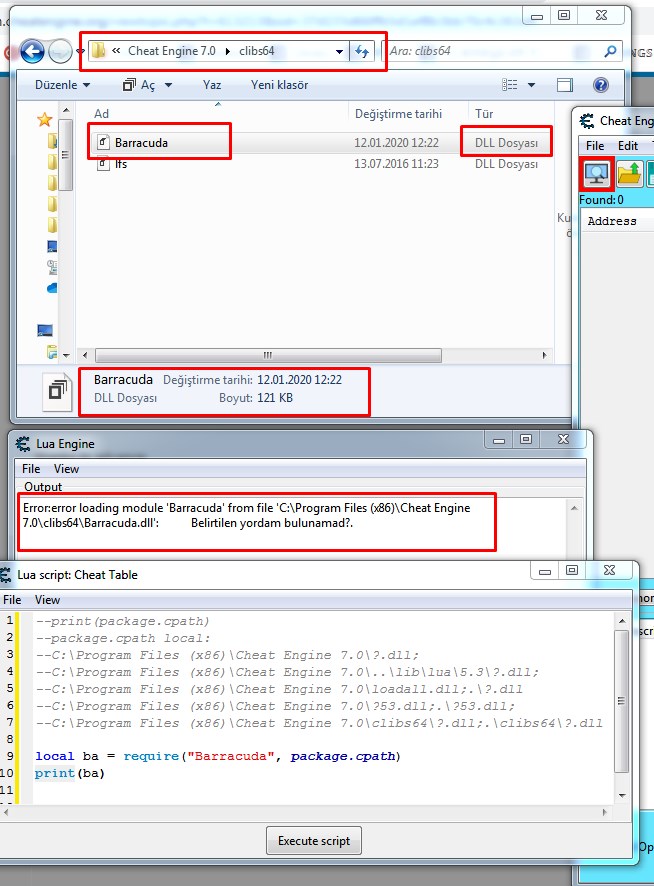Click the change view icon in Explorer toolbar
654x886 pixels.
coord(509,85)
